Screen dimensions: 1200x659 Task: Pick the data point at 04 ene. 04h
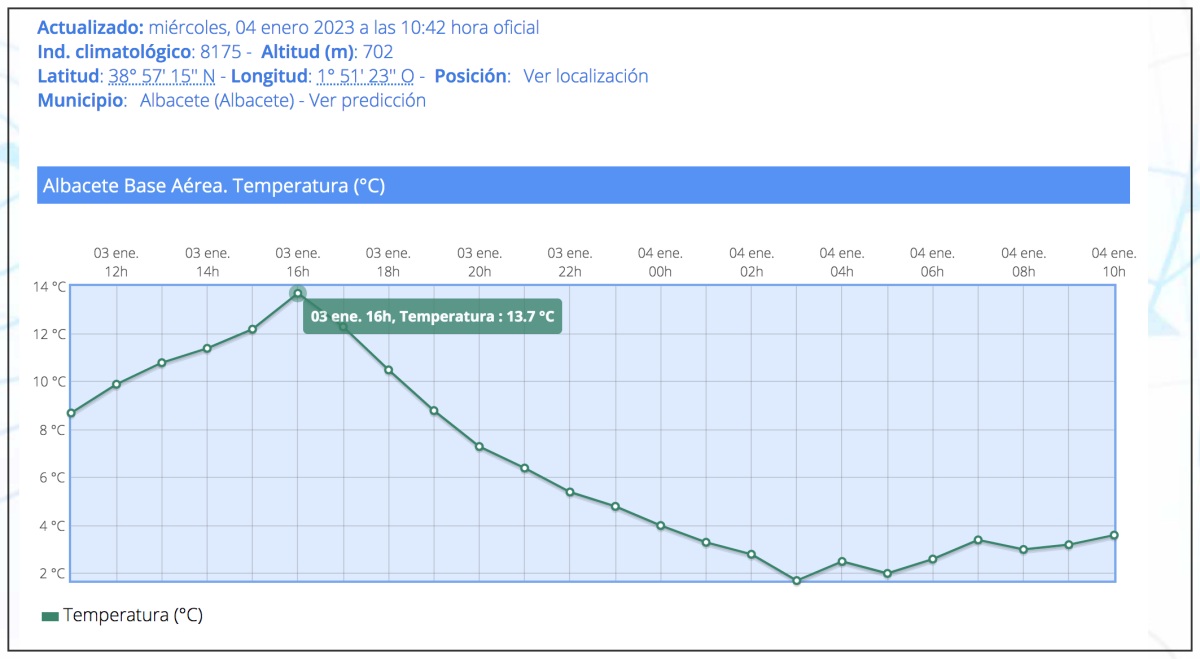(x=842, y=561)
